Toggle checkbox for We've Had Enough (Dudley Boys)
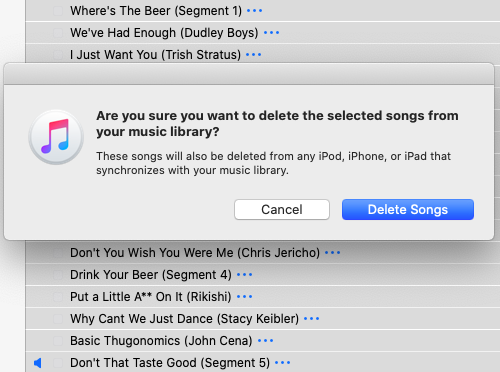500x372 pixels. (x=58, y=33)
